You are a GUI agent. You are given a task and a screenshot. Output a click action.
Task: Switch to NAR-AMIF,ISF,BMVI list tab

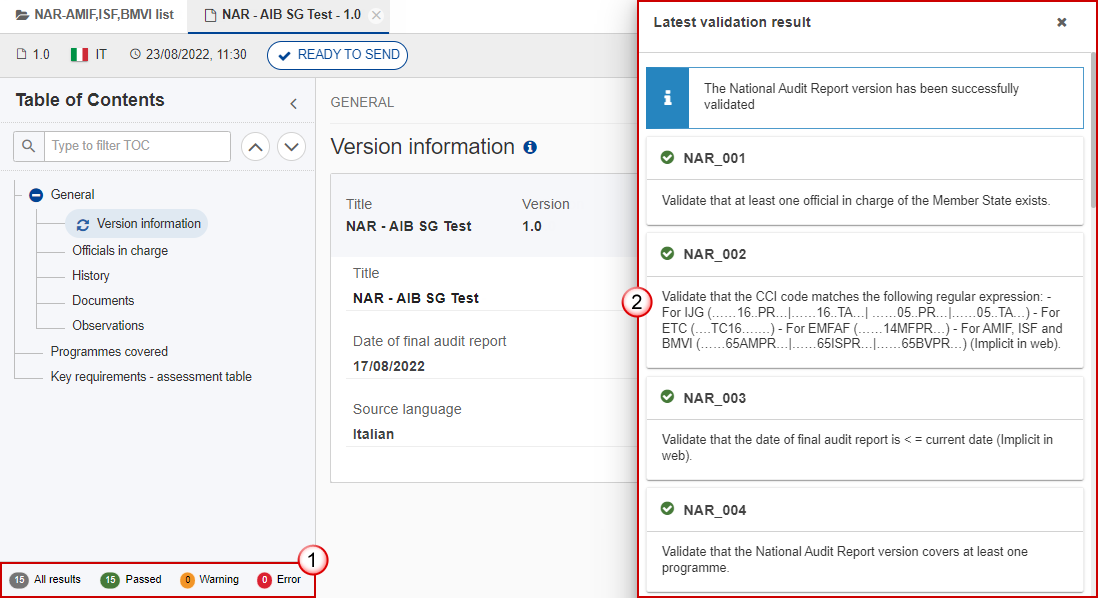(x=94, y=15)
